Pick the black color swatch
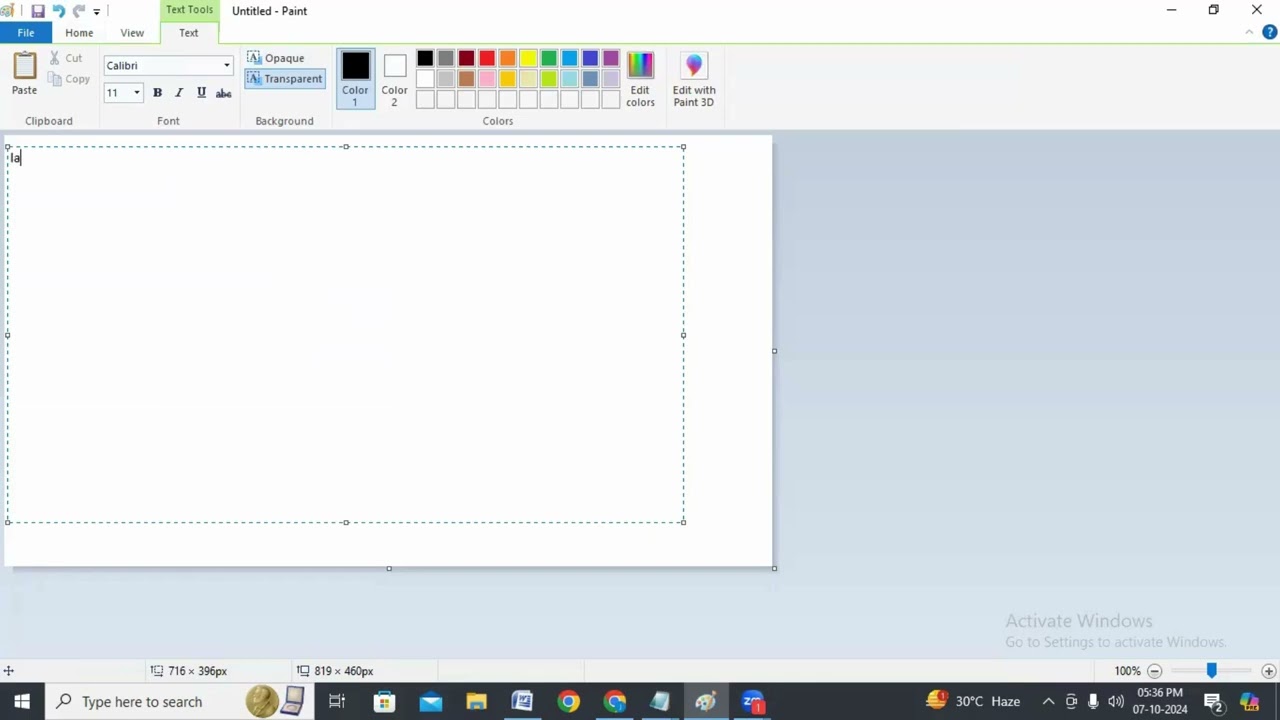 pos(425,59)
